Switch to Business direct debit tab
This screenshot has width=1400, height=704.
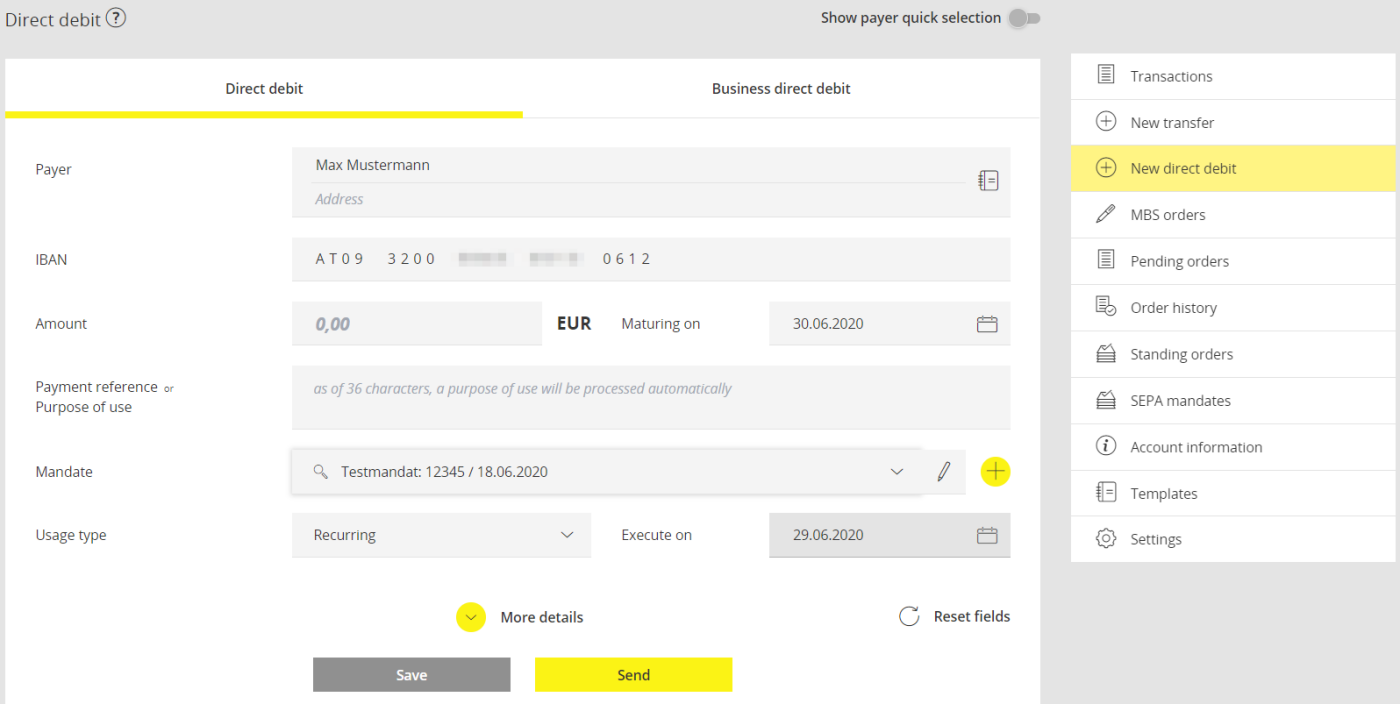point(781,89)
